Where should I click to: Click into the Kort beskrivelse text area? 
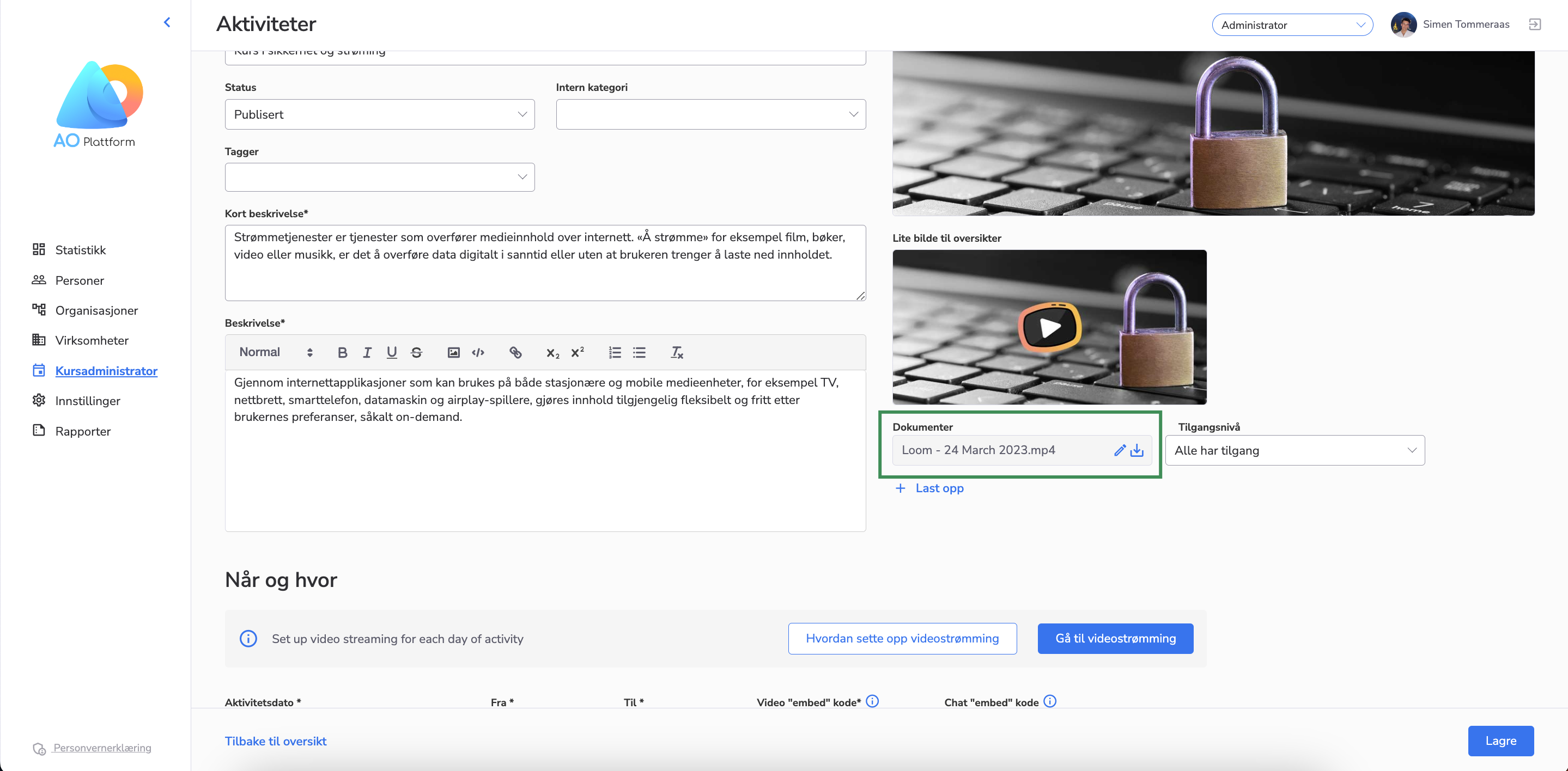tap(545, 263)
